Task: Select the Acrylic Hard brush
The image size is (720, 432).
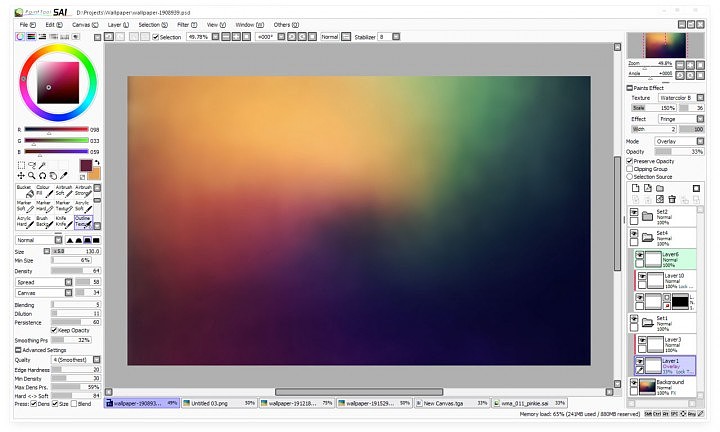Action: (24, 221)
